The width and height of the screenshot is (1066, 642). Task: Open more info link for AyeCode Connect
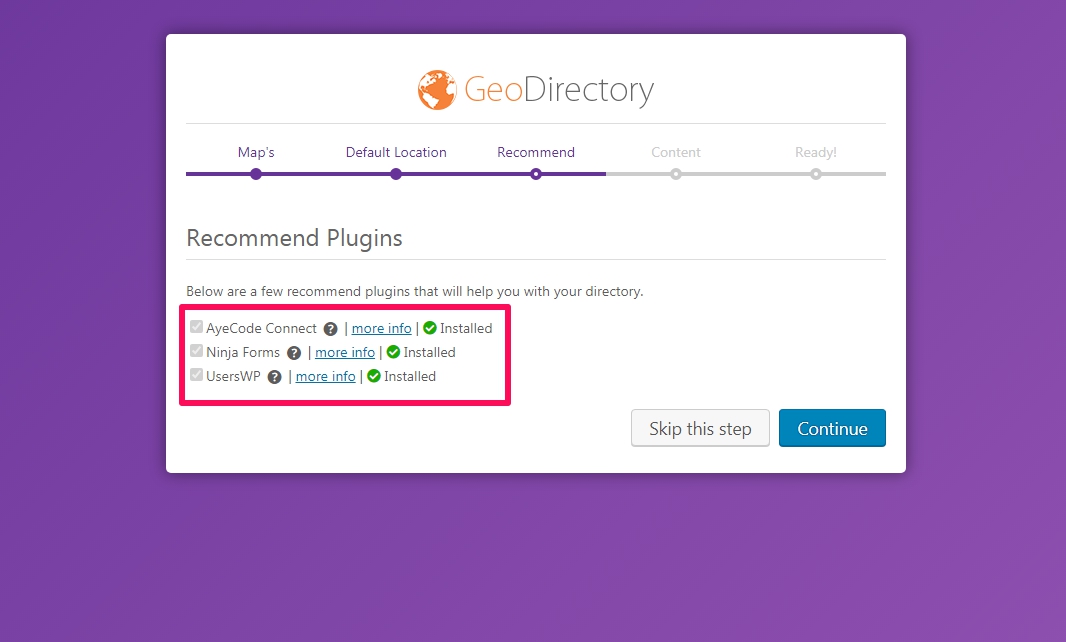(x=381, y=328)
